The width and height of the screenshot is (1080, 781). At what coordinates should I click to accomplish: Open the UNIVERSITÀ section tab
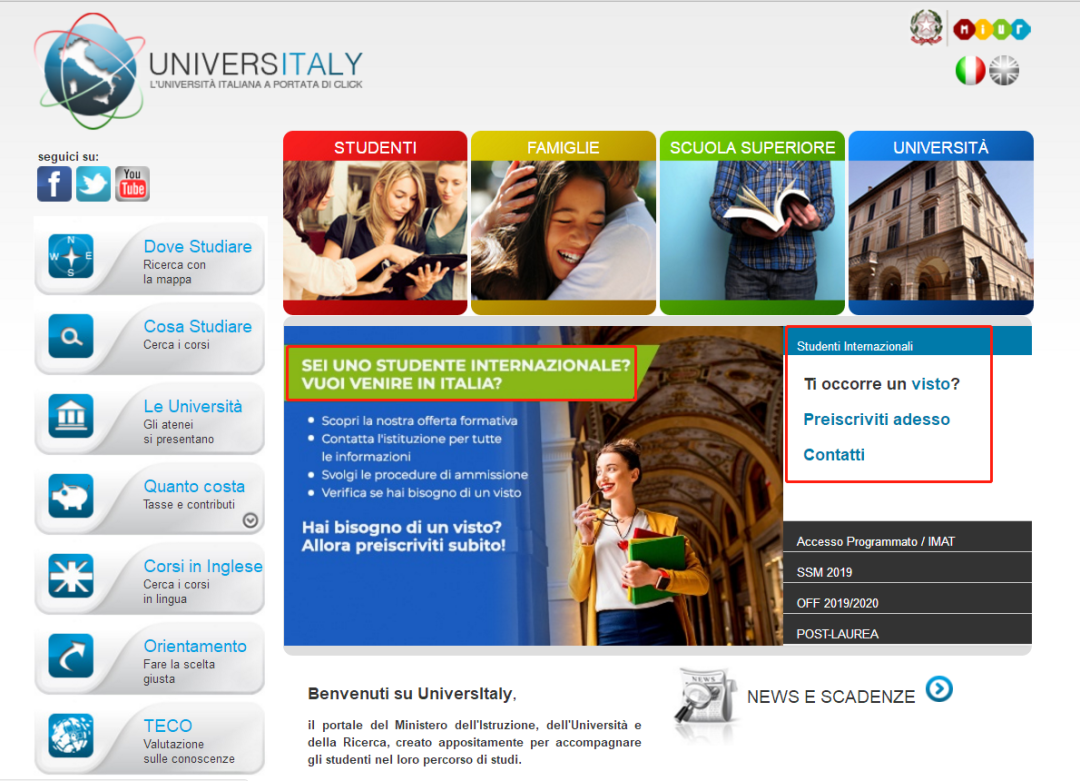pos(941,147)
